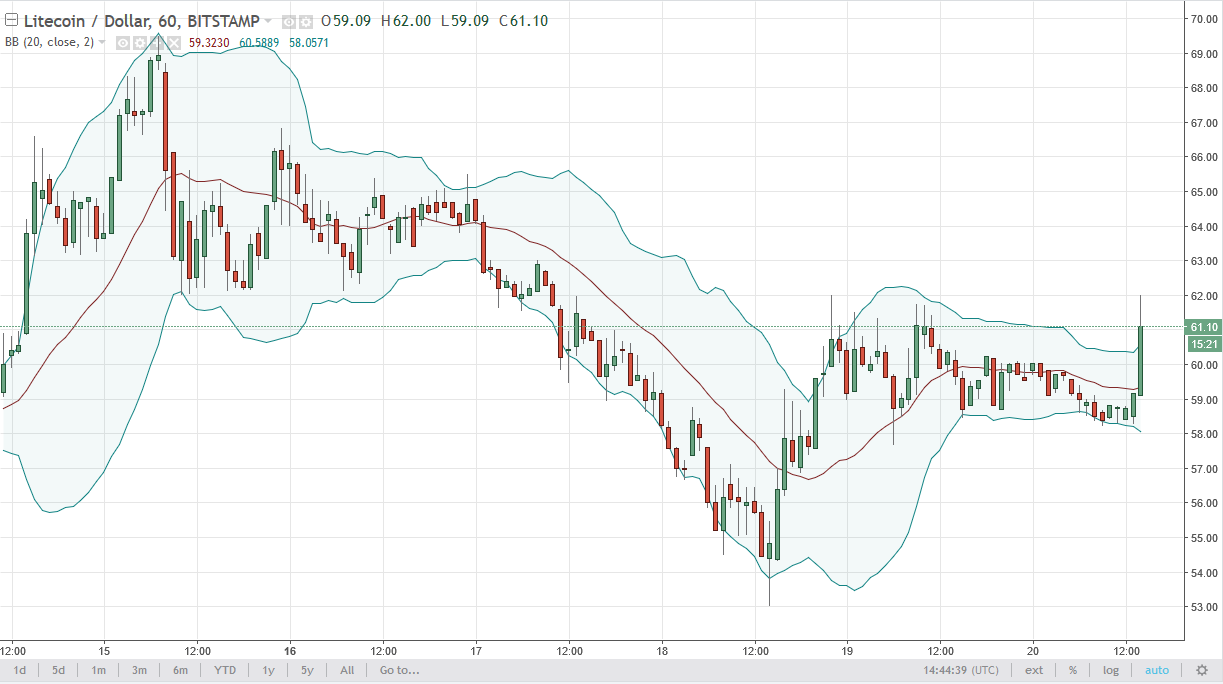1223x684 pixels.
Task: Toggle auto scale with auto button
Action: [x=1157, y=670]
